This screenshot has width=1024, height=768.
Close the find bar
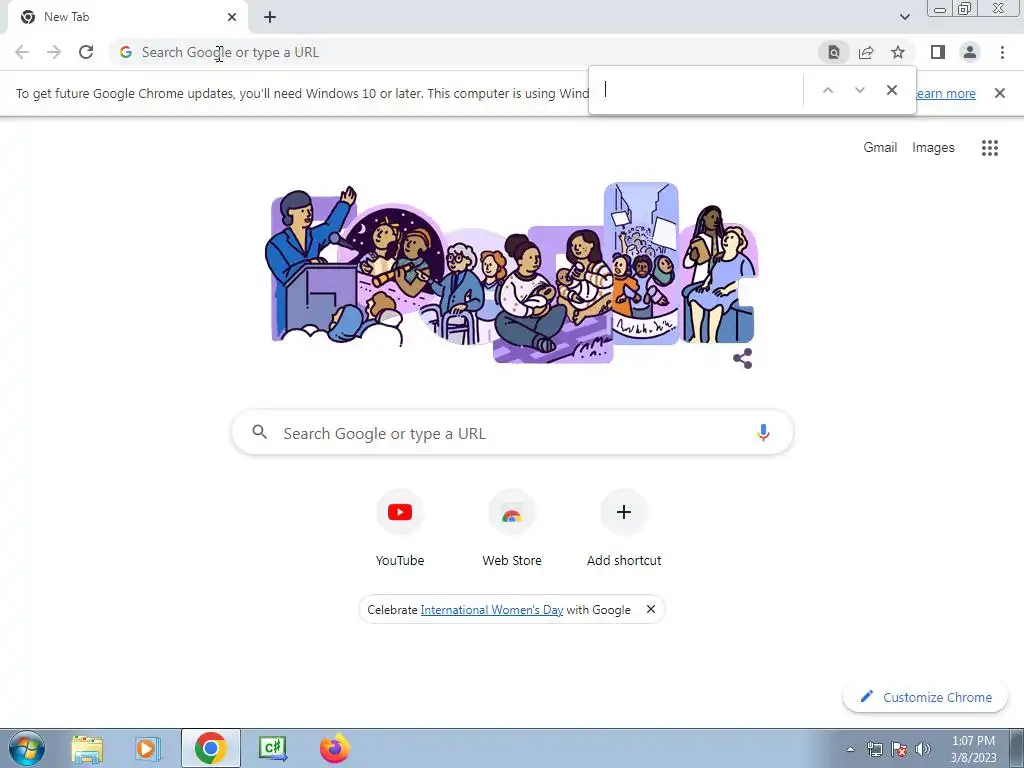click(x=891, y=90)
